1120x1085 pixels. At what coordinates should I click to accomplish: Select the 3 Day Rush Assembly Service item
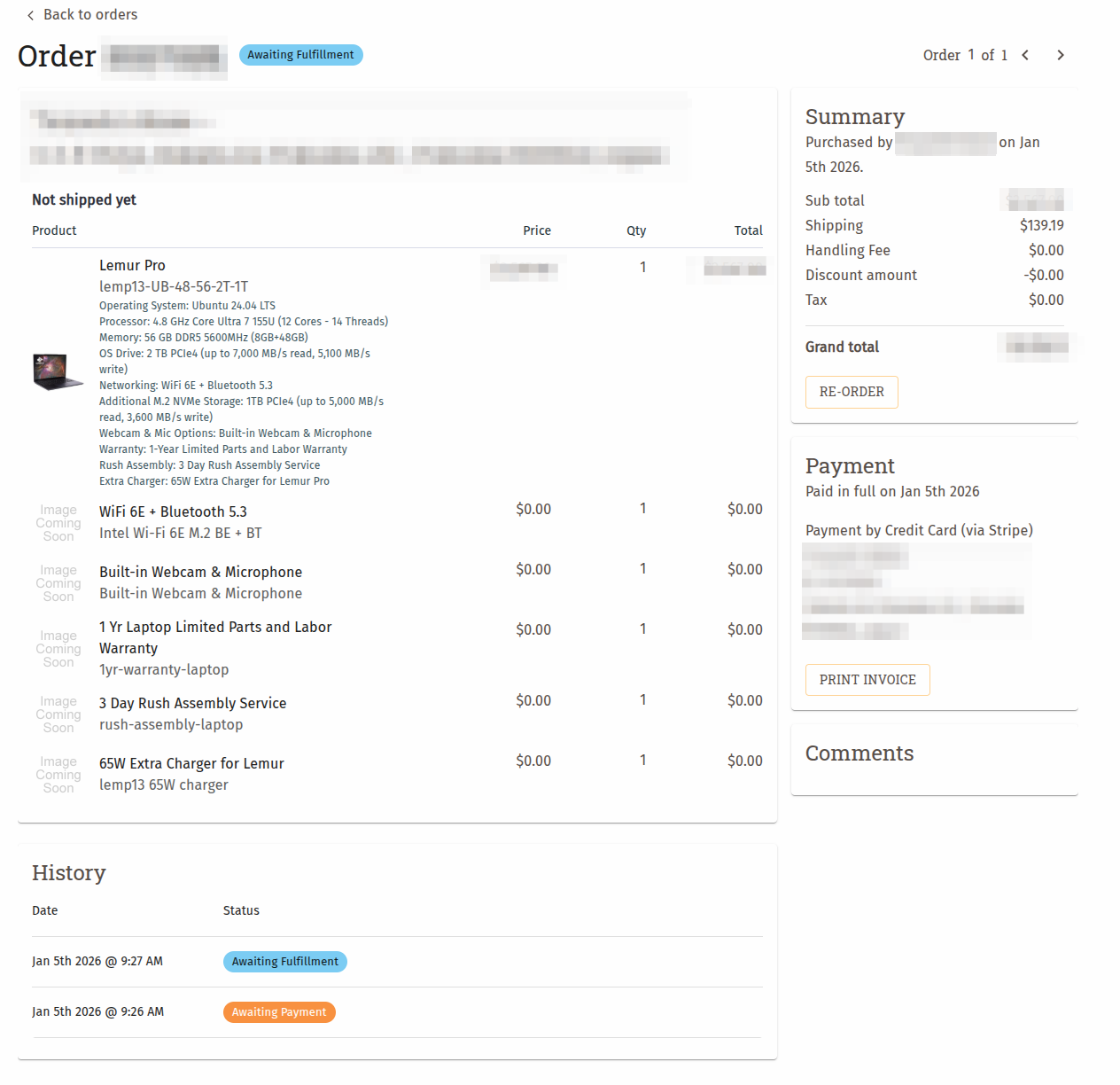point(192,703)
